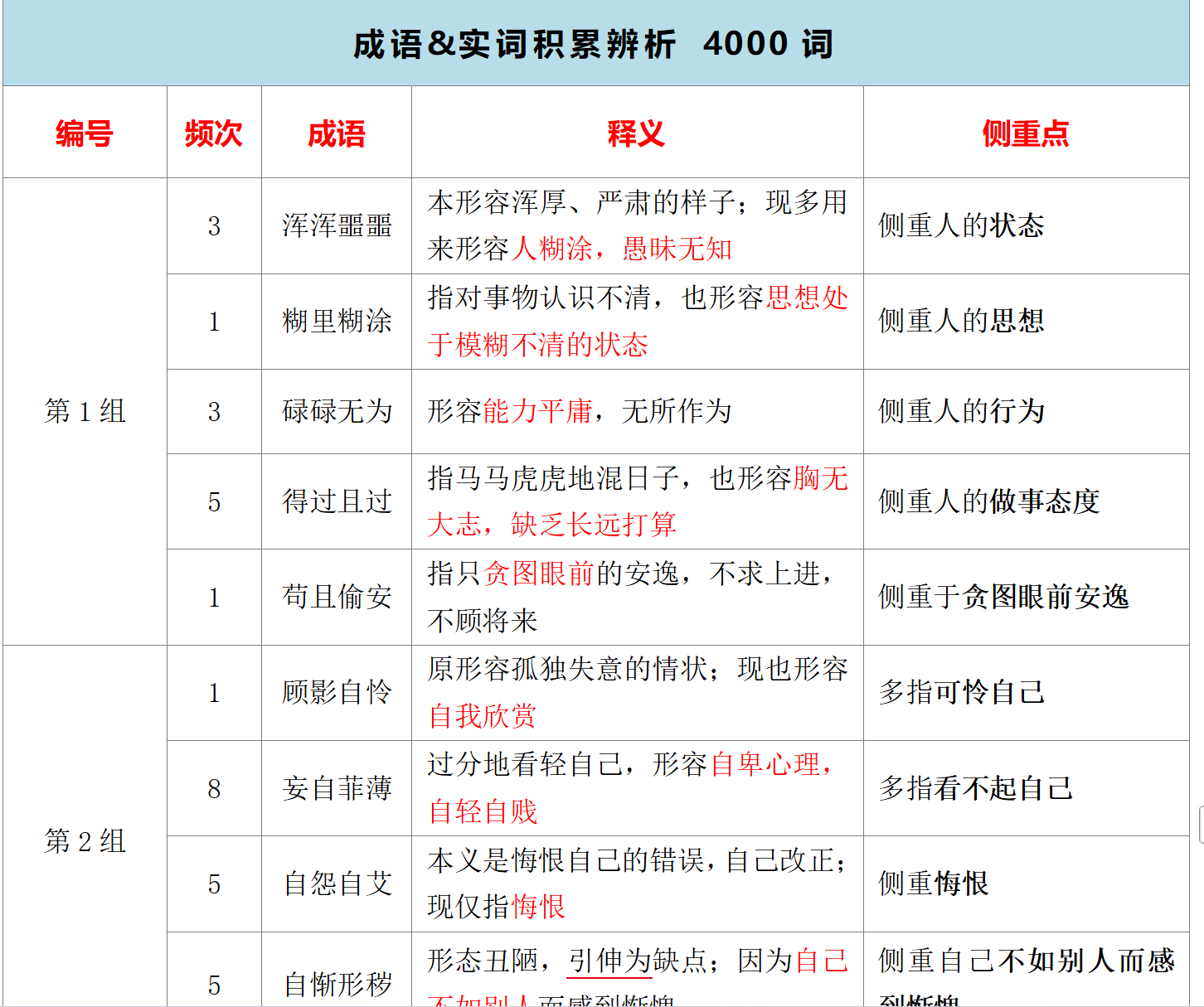Click the frequency cell for 顾影自怜
Image resolution: width=1204 pixels, height=1007 pixels.
tap(214, 692)
